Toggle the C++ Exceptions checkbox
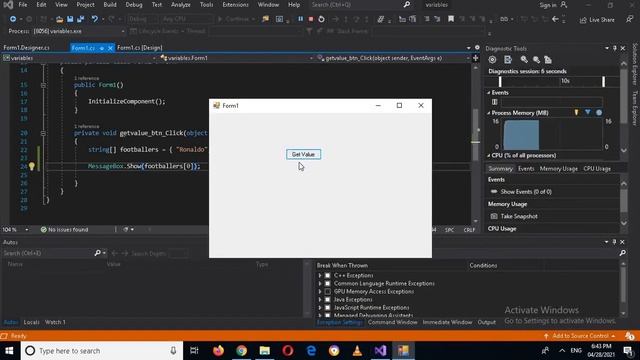Viewport: 640px width, 360px height. [327, 276]
